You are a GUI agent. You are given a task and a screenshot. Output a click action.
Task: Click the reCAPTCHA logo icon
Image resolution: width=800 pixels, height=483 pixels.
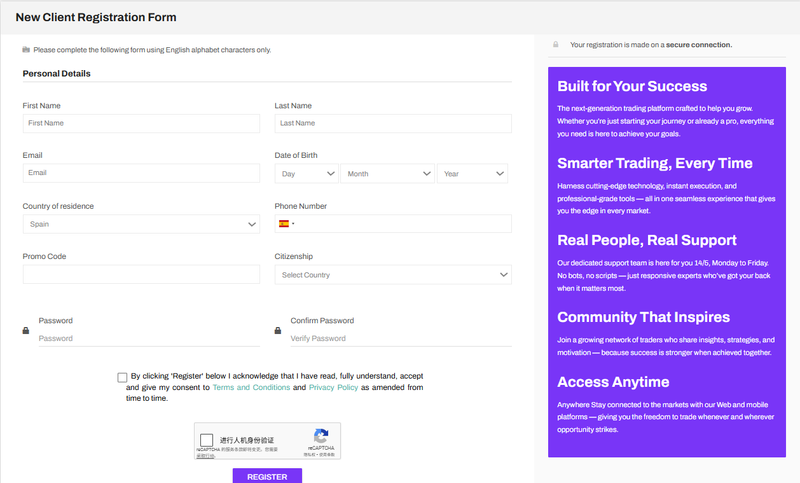[321, 436]
